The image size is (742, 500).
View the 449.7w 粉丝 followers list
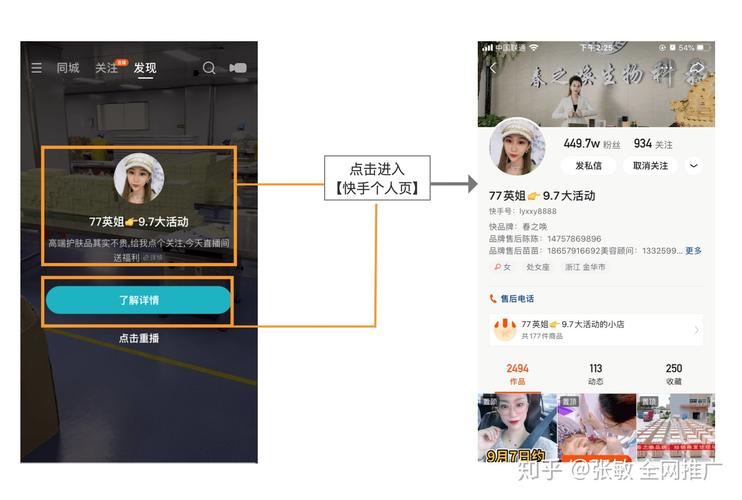click(x=592, y=144)
